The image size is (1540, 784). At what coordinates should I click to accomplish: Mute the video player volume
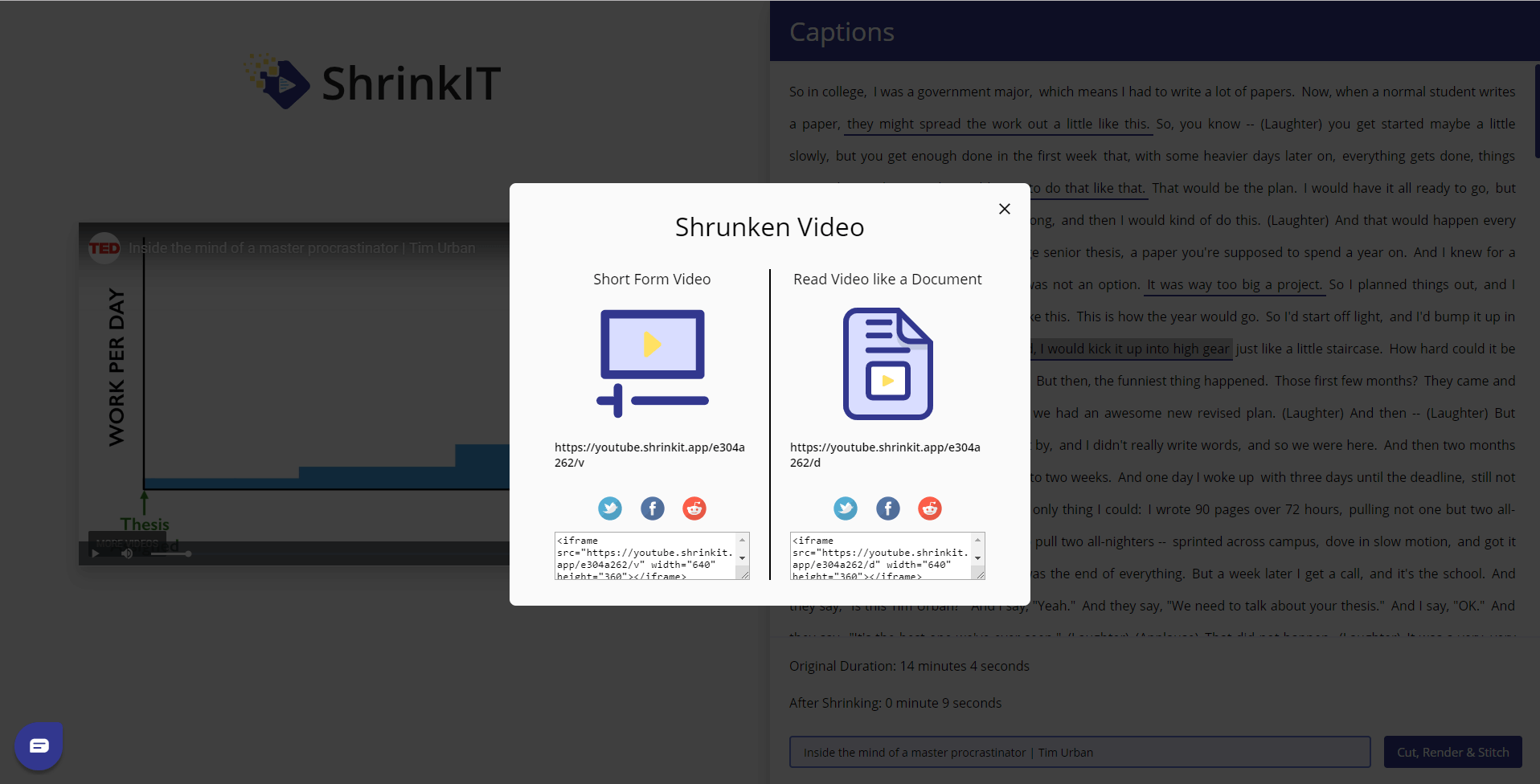[127, 553]
